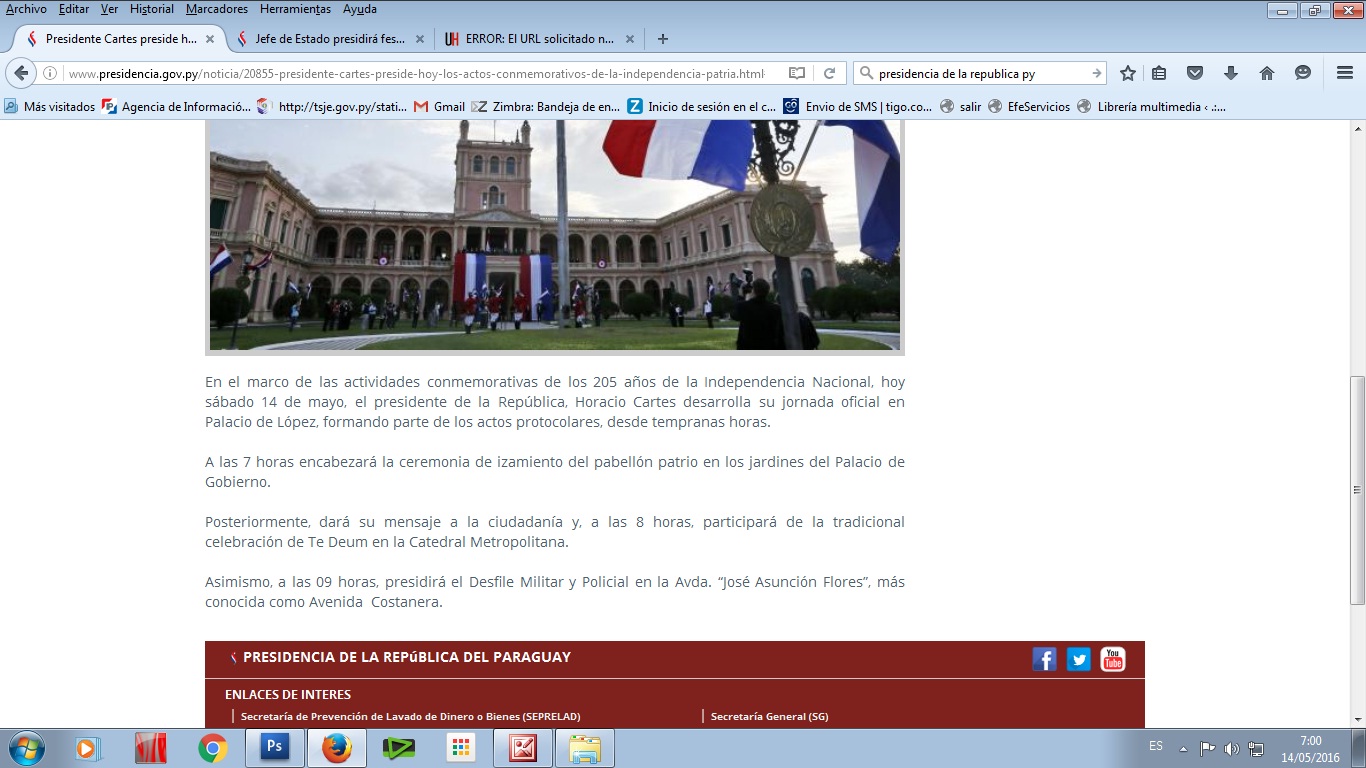Open the 'Inicio de sesión en el c...' bookmark
Viewport: 1366px width, 768px height.
click(702, 106)
